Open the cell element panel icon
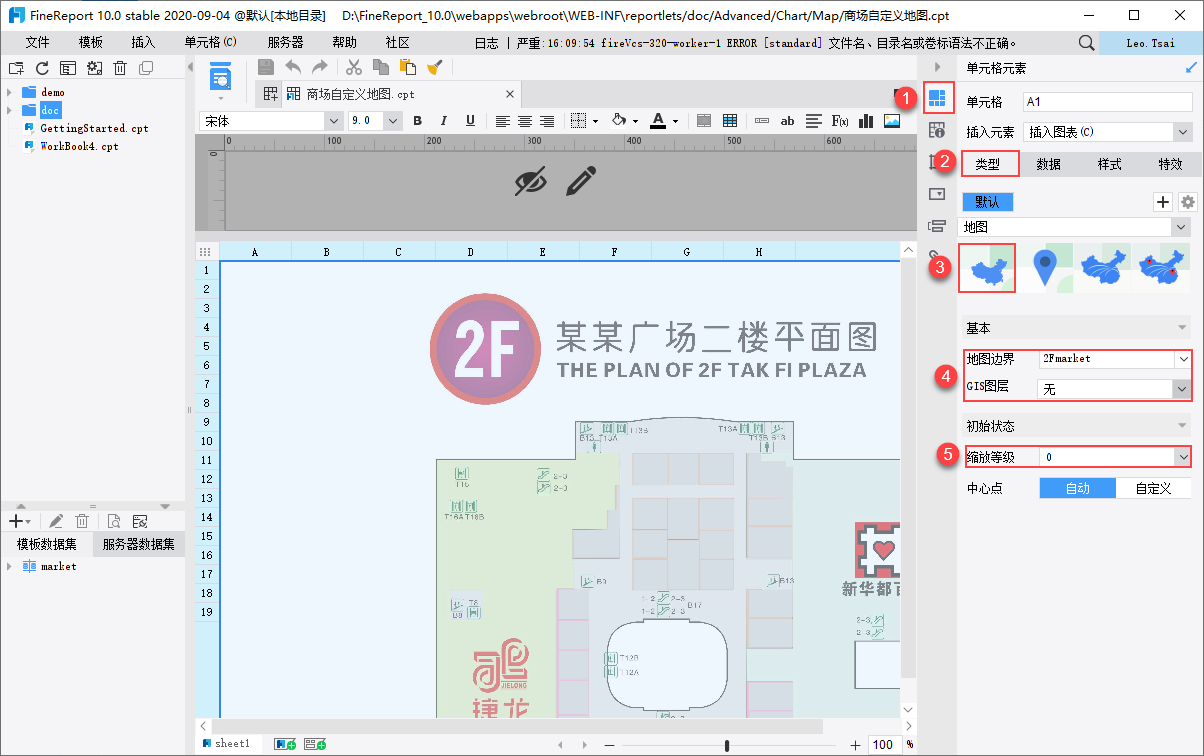This screenshot has width=1204, height=756. [937, 98]
